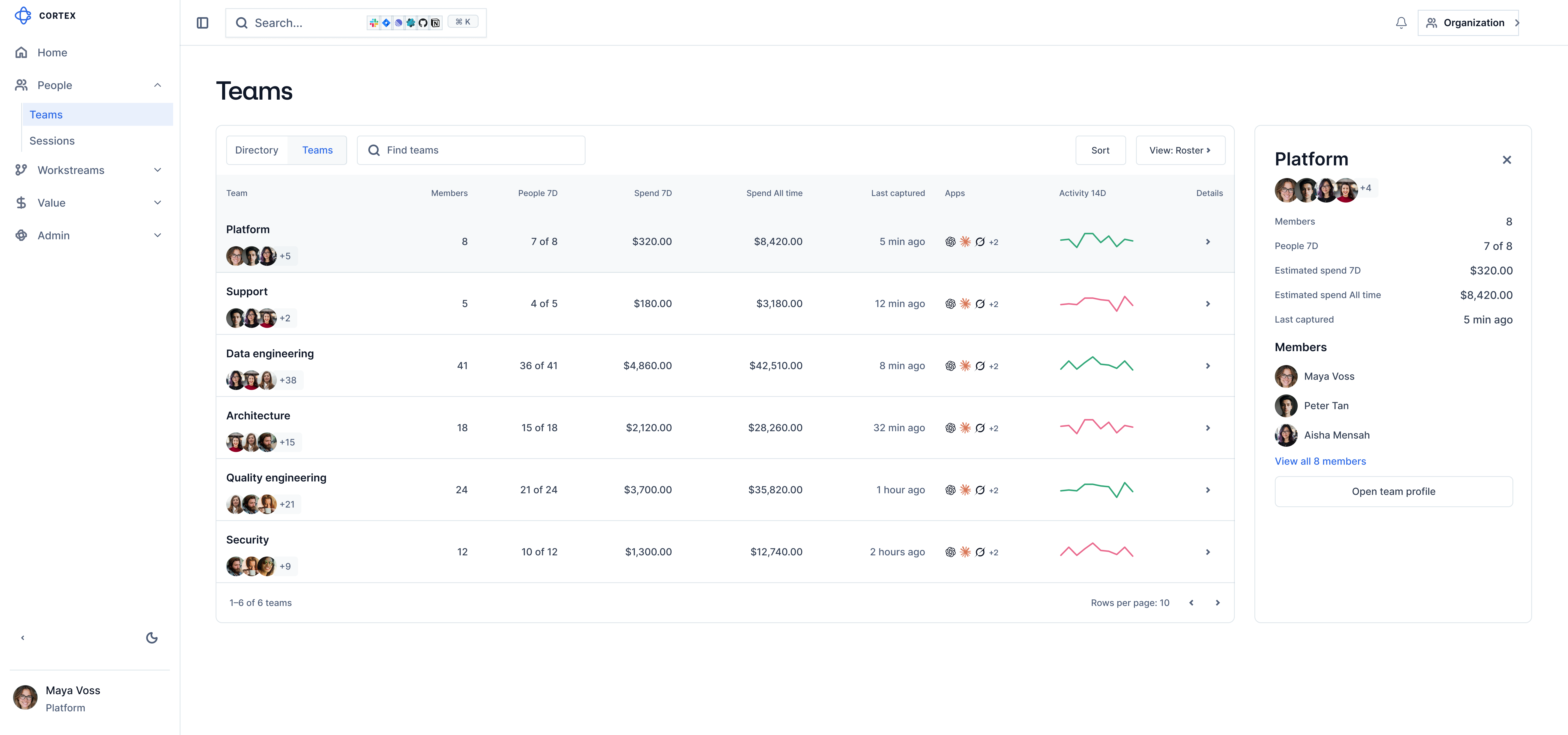Select the Teams tab

(x=317, y=150)
